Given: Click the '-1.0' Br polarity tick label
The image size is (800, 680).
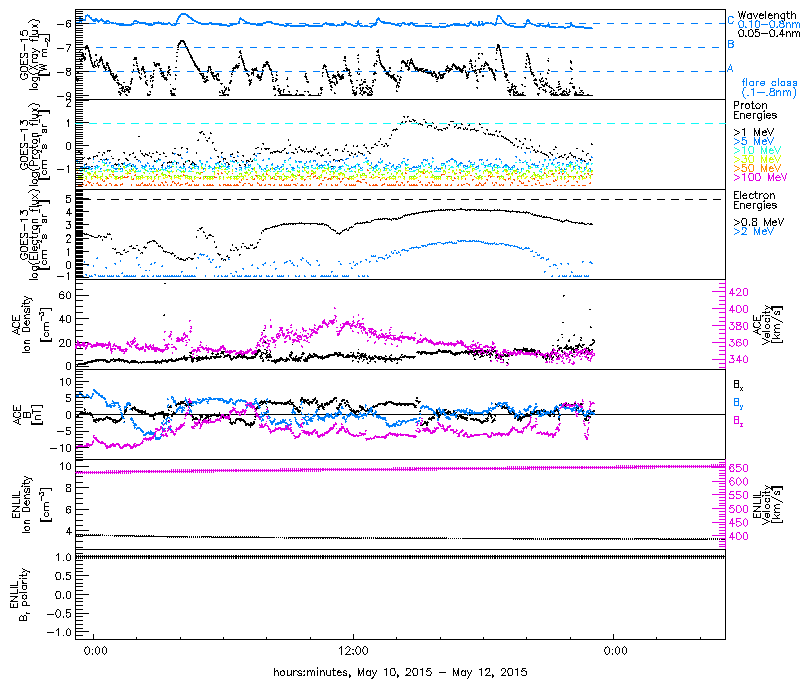Looking at the screenshot, I should tap(59, 633).
